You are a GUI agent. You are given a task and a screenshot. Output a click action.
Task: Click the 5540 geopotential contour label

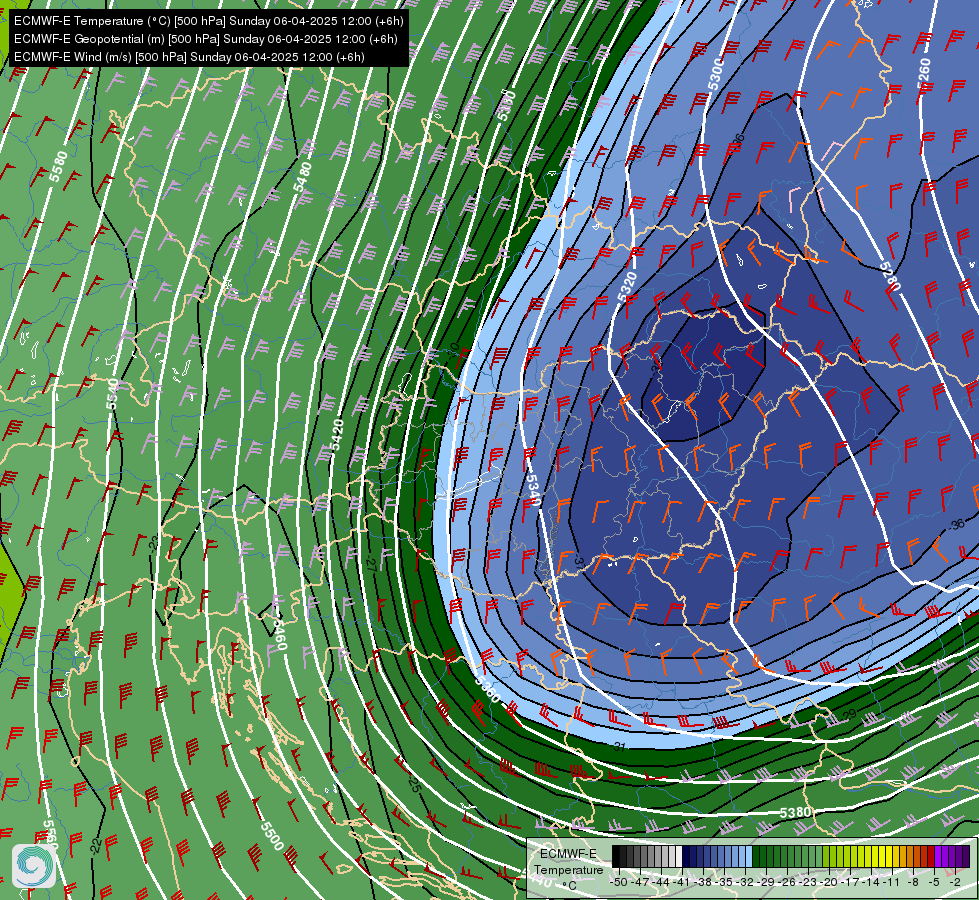112,393
